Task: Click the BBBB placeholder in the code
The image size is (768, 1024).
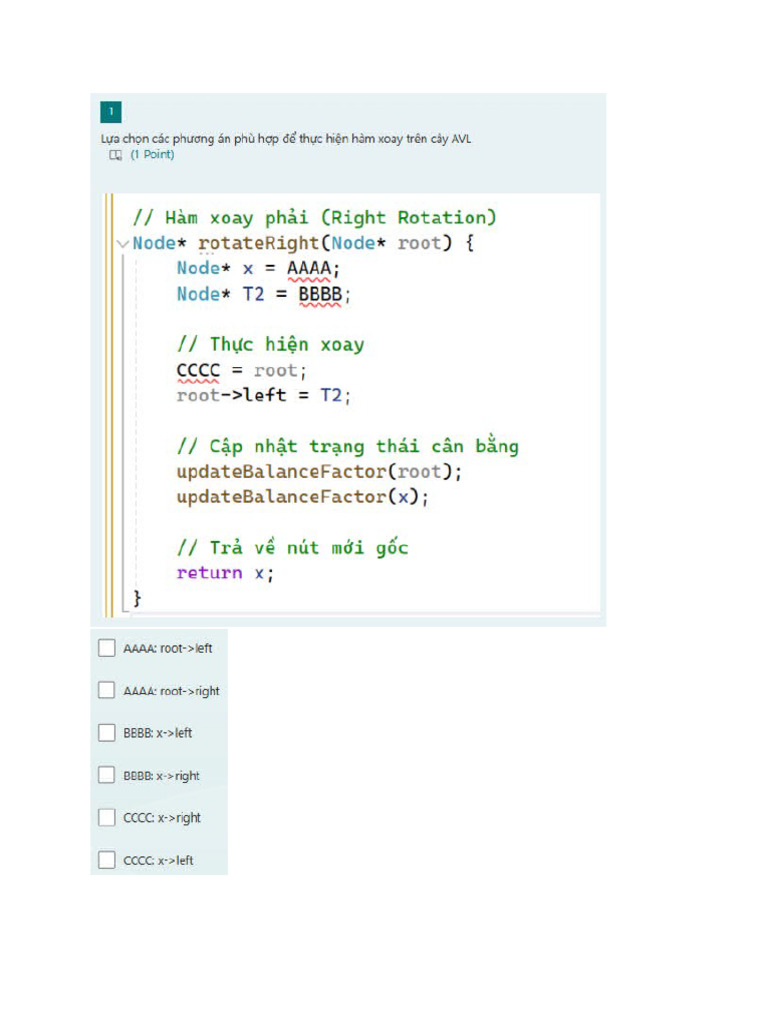Action: [x=322, y=294]
